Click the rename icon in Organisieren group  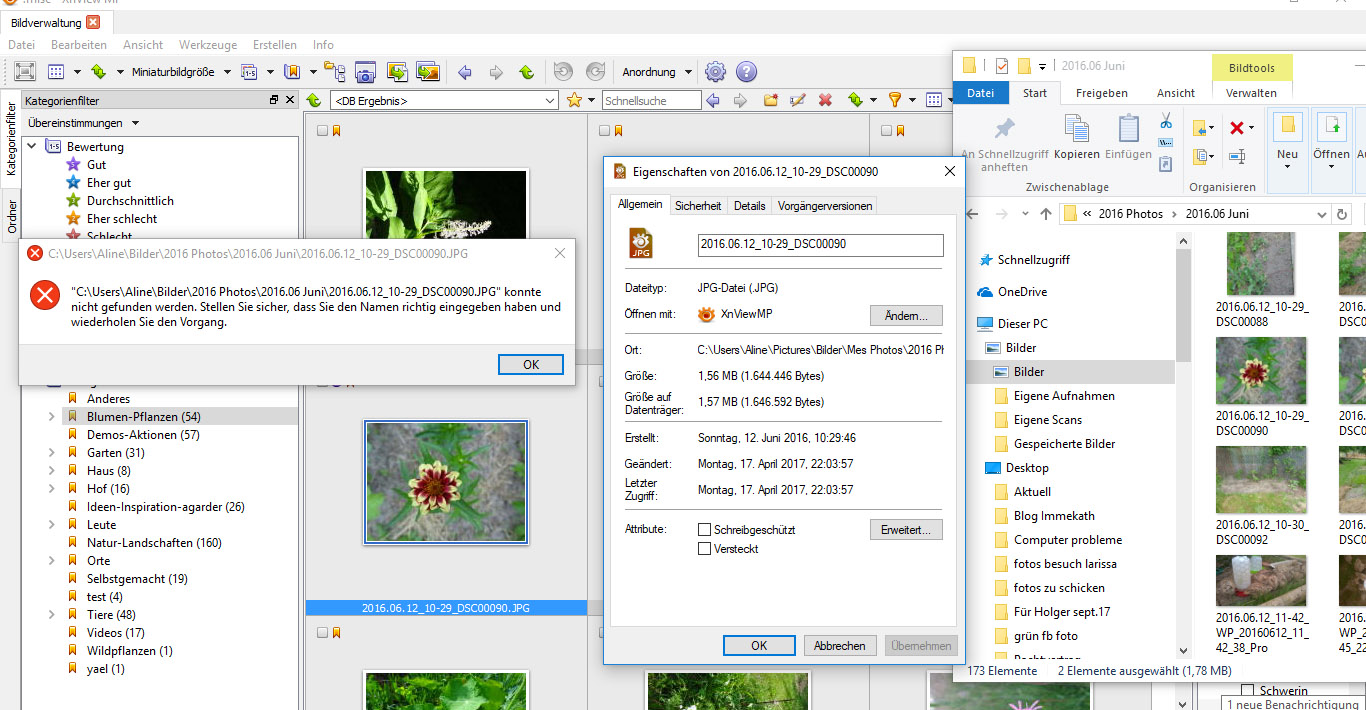click(1237, 156)
